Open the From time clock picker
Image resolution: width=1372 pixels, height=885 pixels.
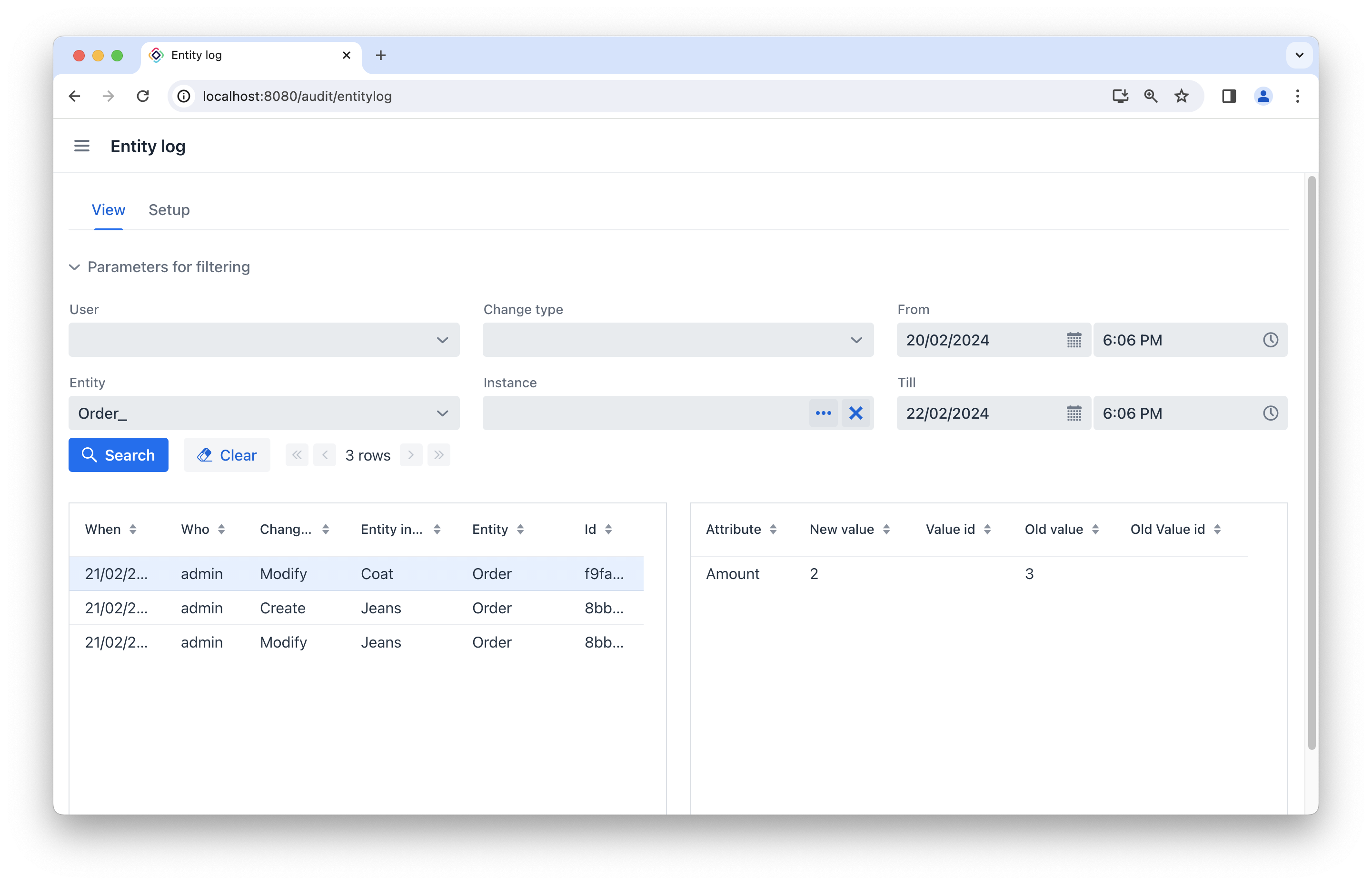click(1270, 340)
